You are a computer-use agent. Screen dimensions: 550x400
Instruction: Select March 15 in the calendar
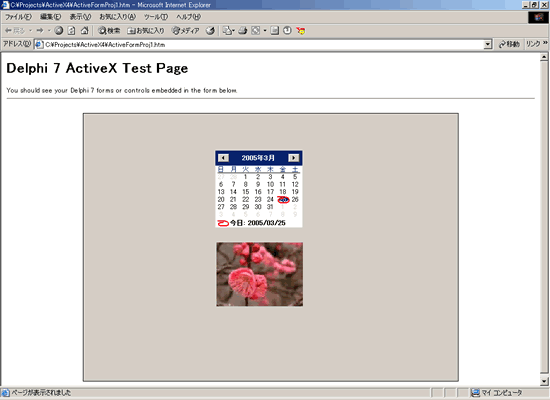(246, 192)
